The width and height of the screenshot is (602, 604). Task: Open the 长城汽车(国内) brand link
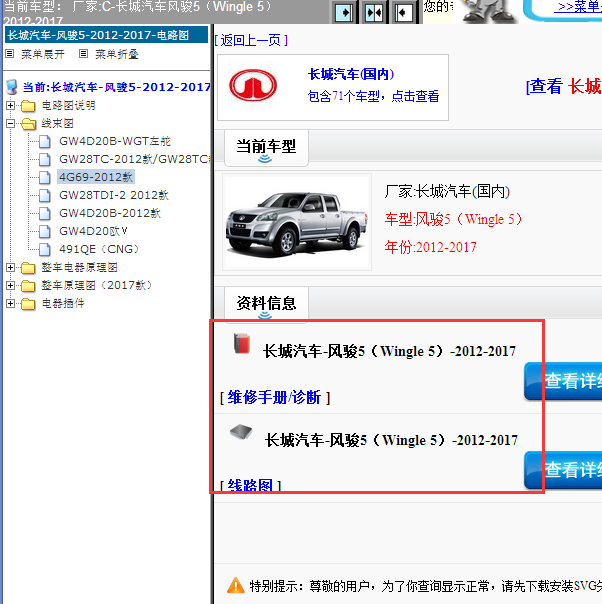(351, 74)
